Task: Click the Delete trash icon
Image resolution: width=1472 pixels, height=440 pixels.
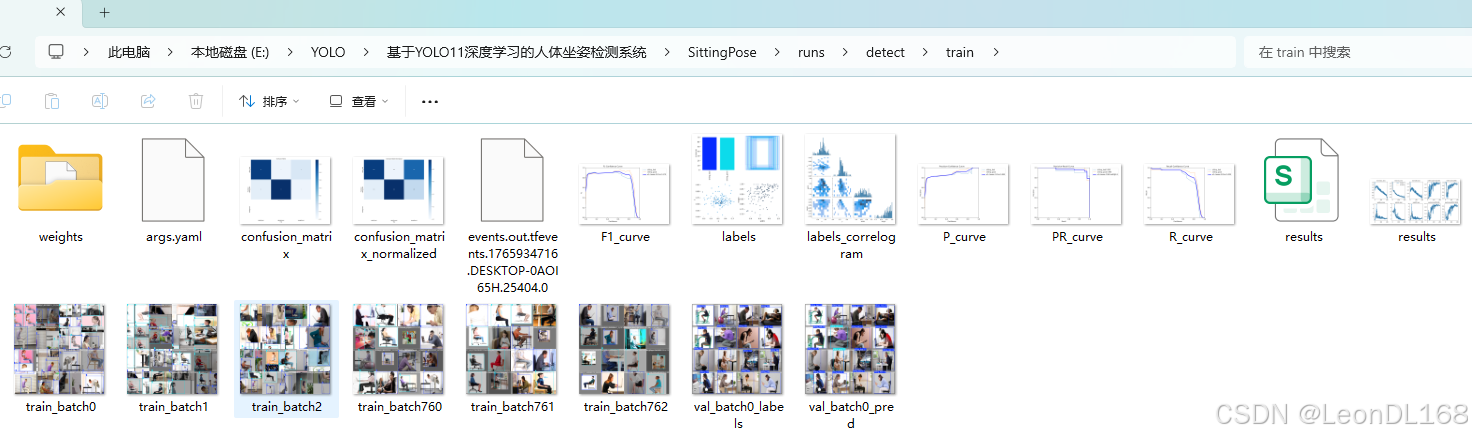Action: [x=196, y=101]
